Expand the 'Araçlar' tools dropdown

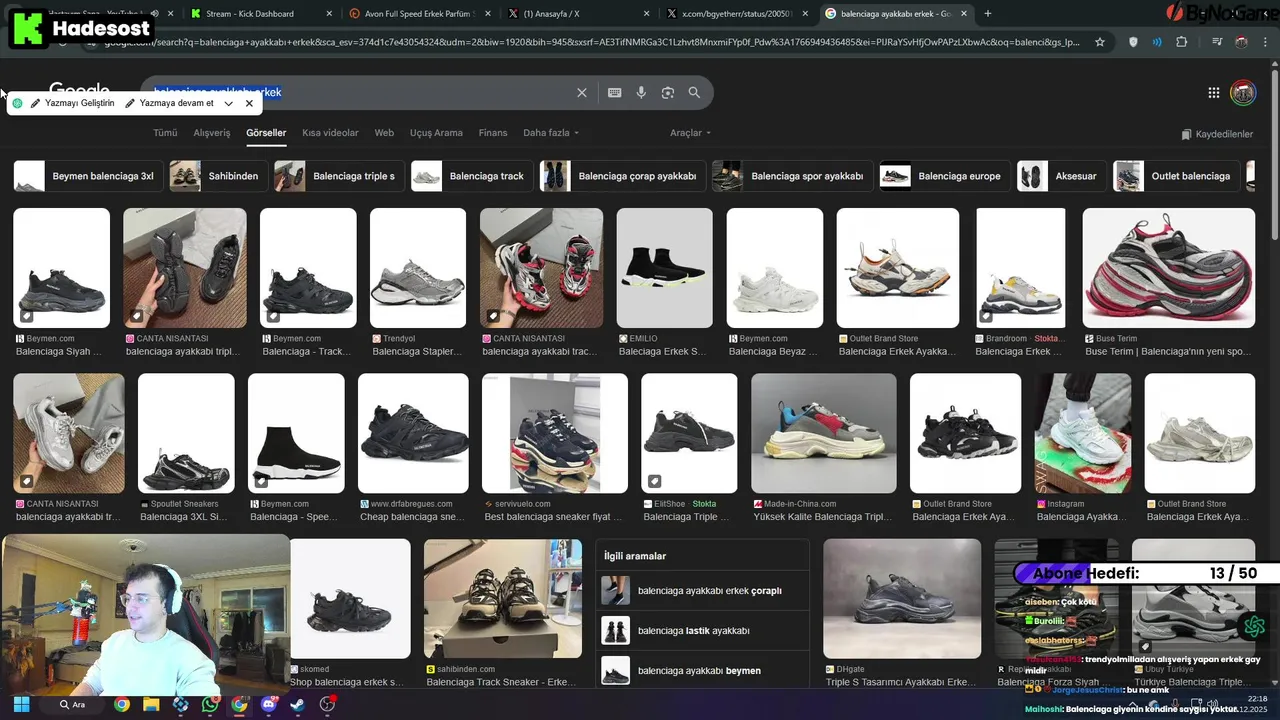690,133
